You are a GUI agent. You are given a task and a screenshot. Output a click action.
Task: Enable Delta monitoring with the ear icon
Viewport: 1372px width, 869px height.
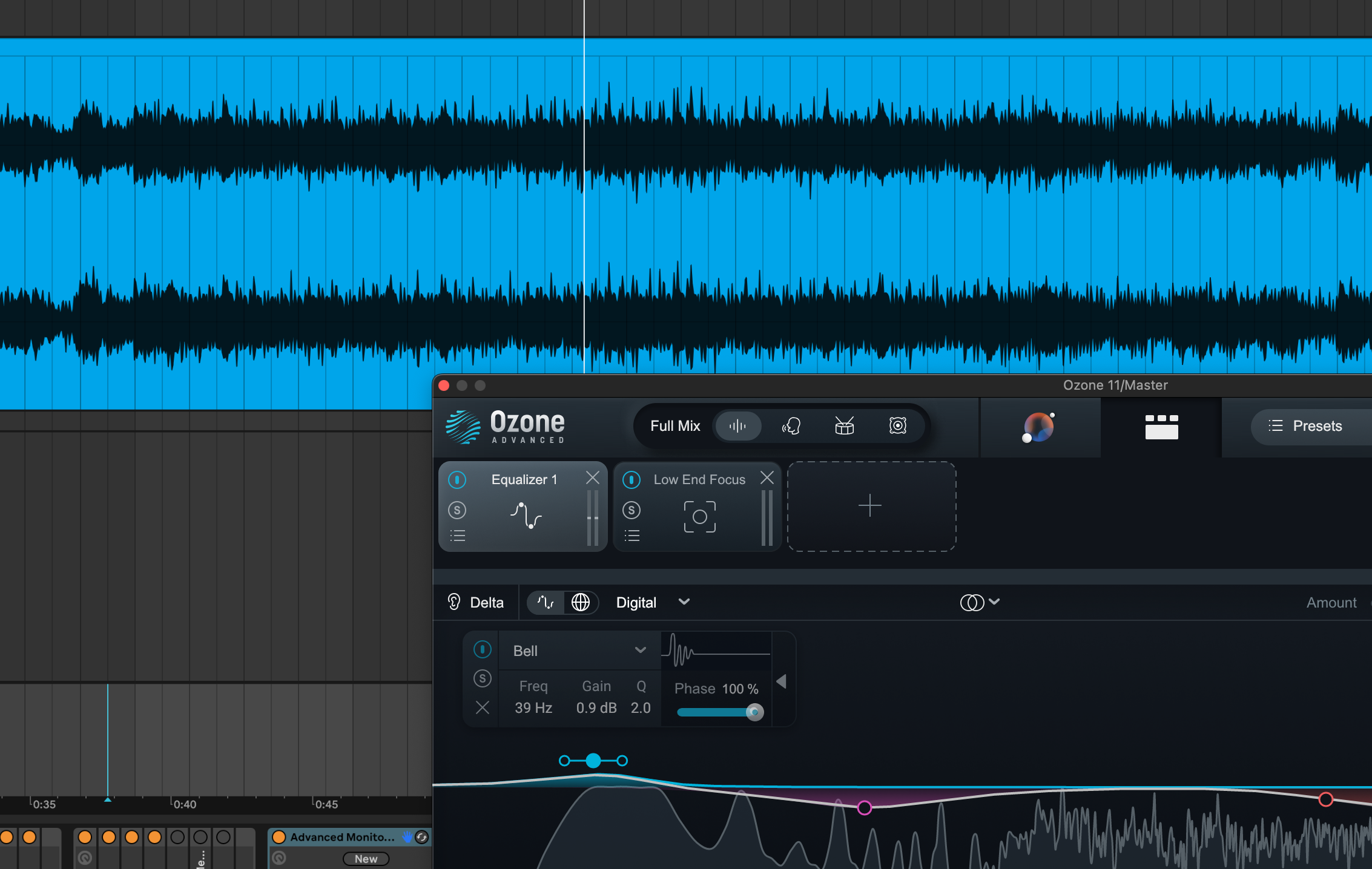(454, 602)
